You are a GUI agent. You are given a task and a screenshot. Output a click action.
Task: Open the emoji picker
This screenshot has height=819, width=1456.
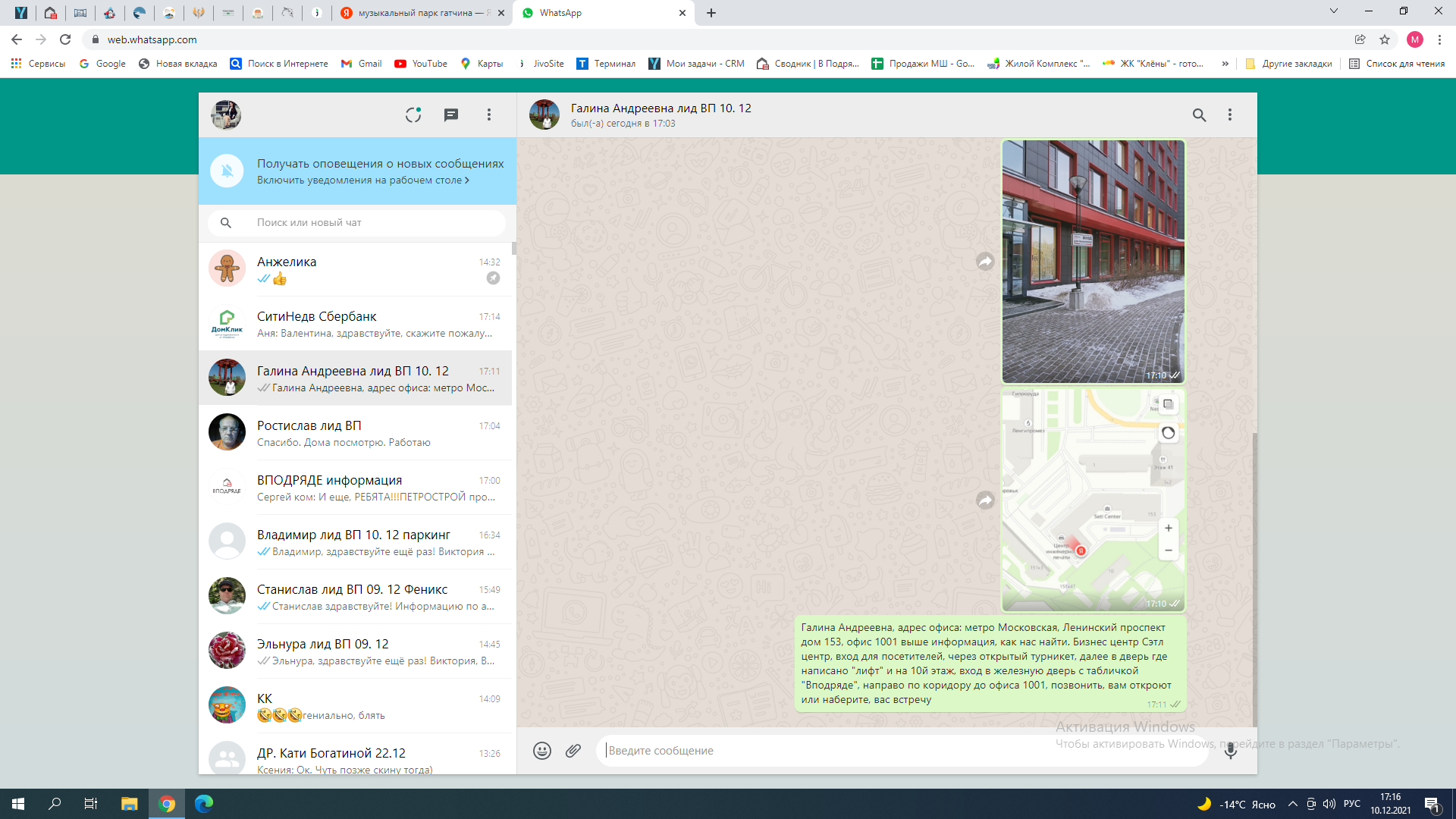click(541, 751)
